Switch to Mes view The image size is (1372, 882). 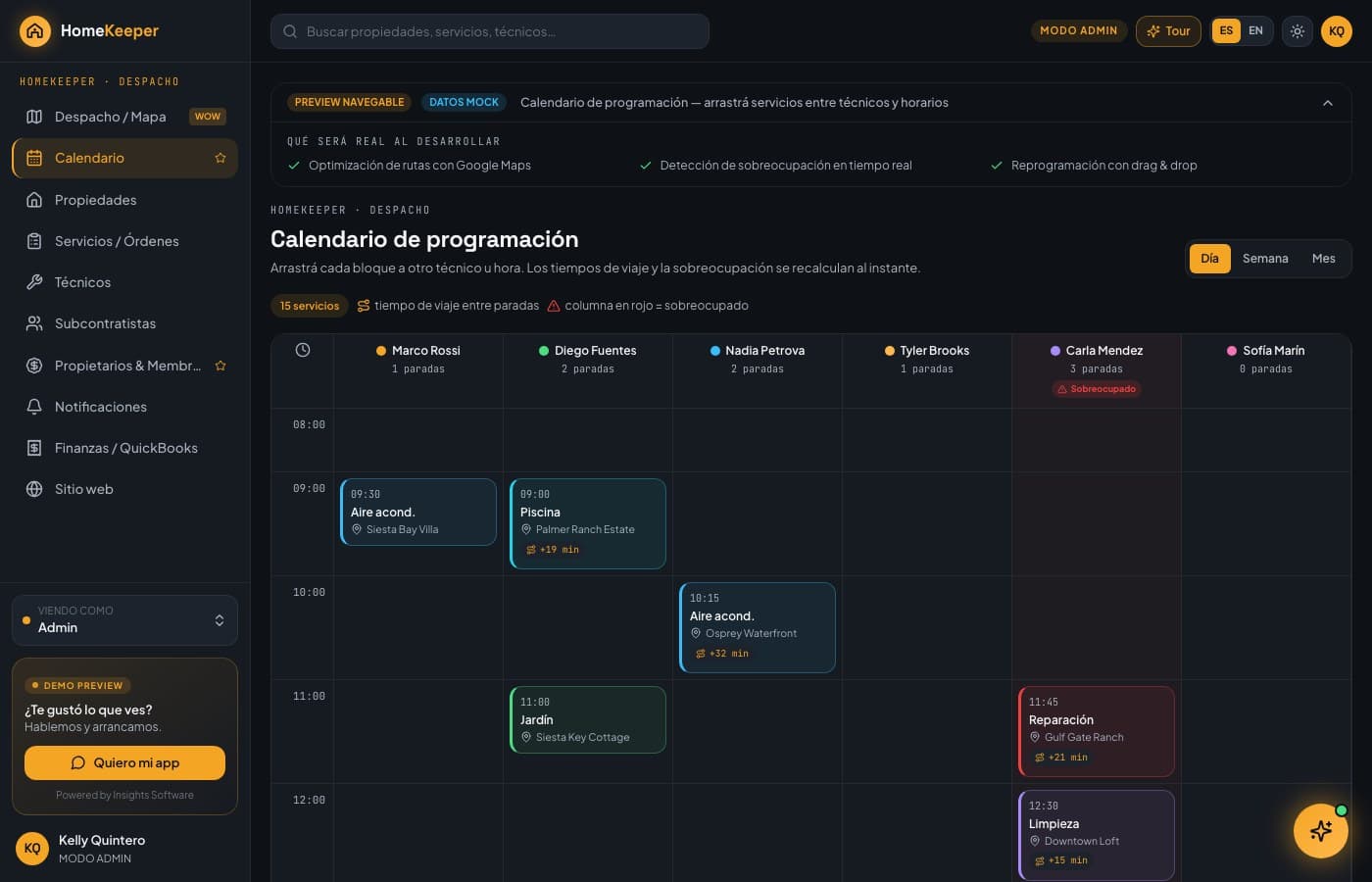(1323, 259)
